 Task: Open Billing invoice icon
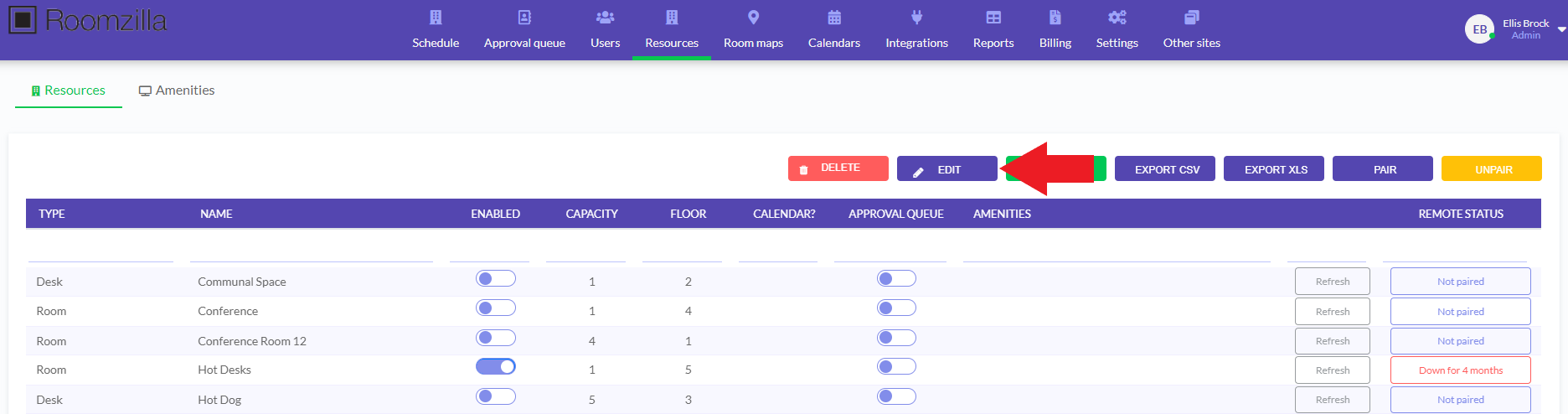pyautogui.click(x=1055, y=18)
